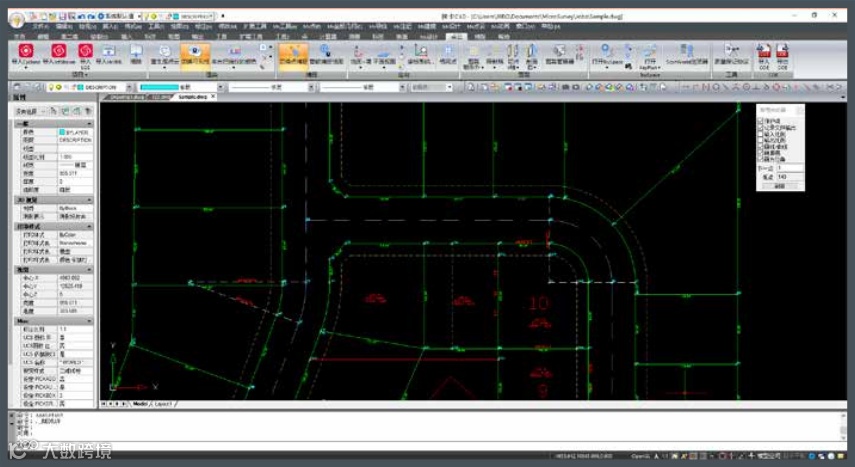Close the Sample.dwg document tab
This screenshot has width=855, height=467.
(213, 97)
